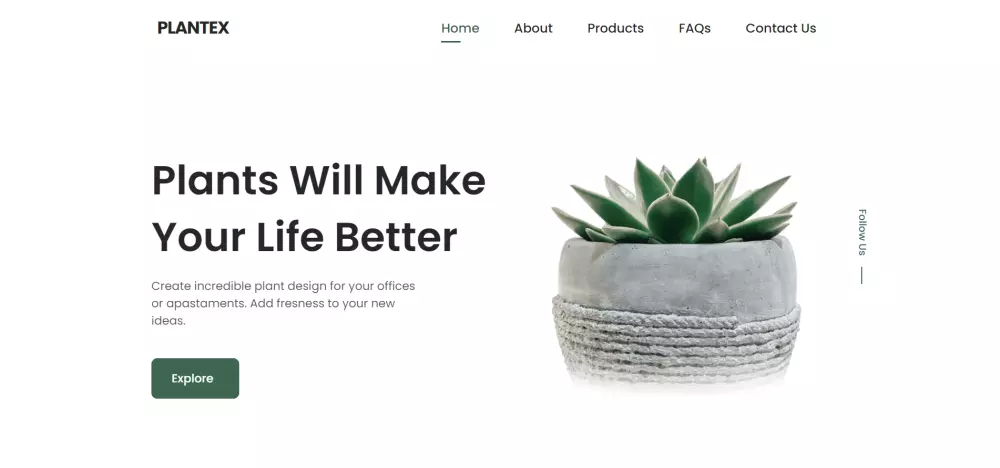Click the green underline beneath Home
Viewport: 1000px width, 468px height.
pos(450,42)
